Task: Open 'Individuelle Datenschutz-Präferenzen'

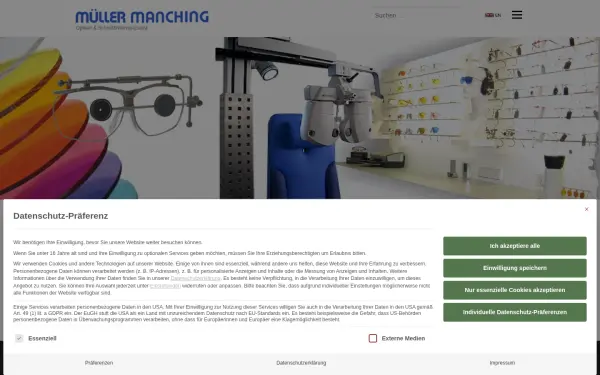Action: 515,312
